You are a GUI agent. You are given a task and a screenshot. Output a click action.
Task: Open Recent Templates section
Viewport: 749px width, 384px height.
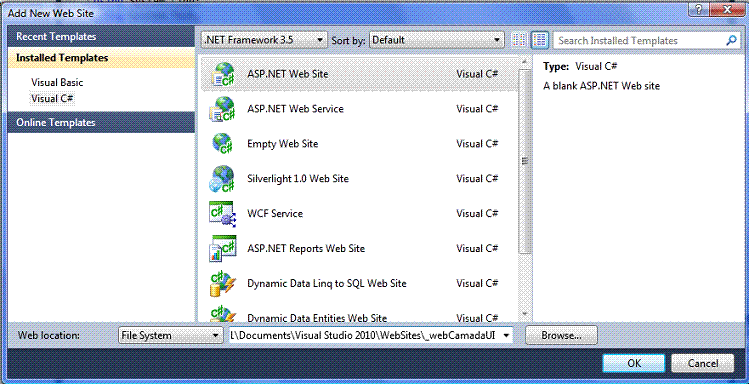coord(101,36)
